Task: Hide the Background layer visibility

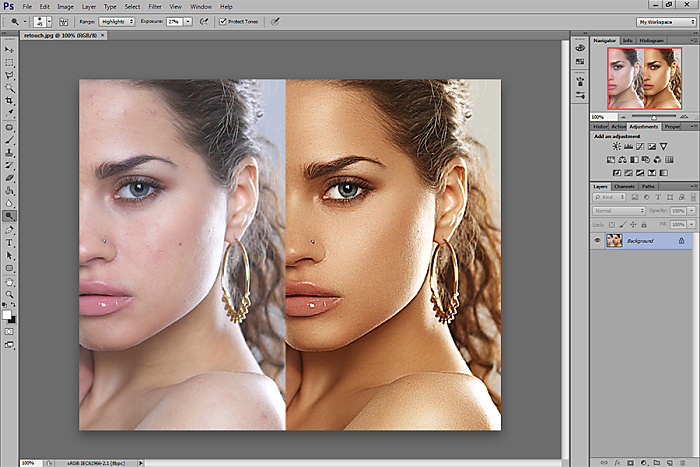Action: pos(597,241)
